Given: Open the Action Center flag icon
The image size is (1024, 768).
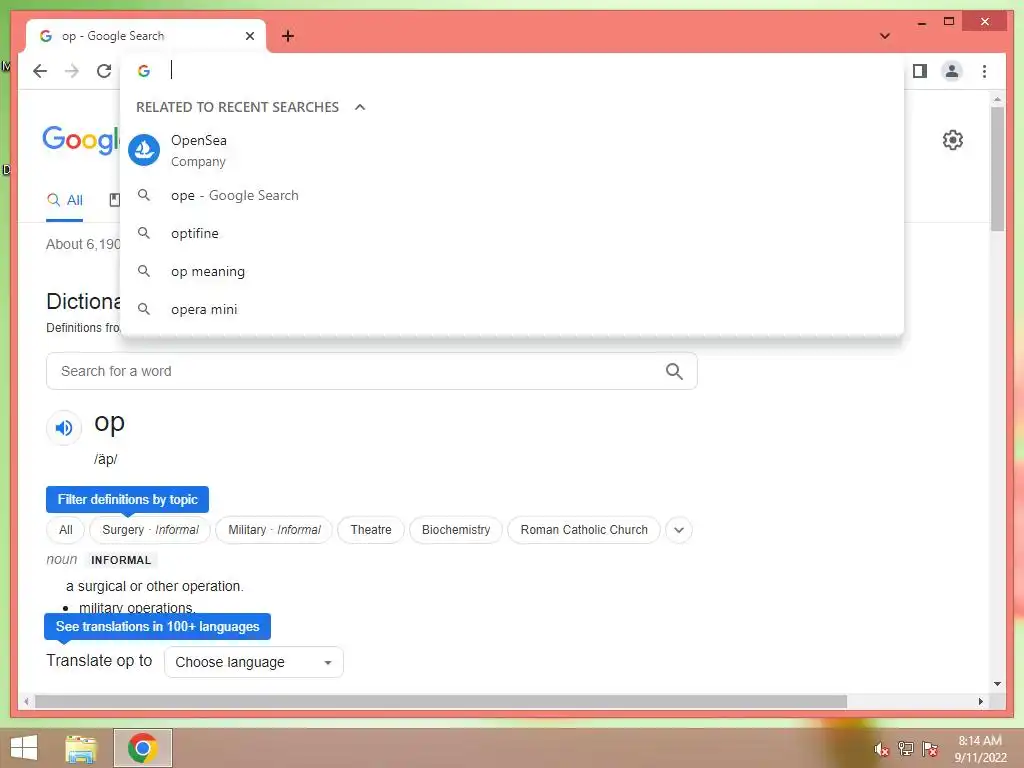Looking at the screenshot, I should pos(930,749).
